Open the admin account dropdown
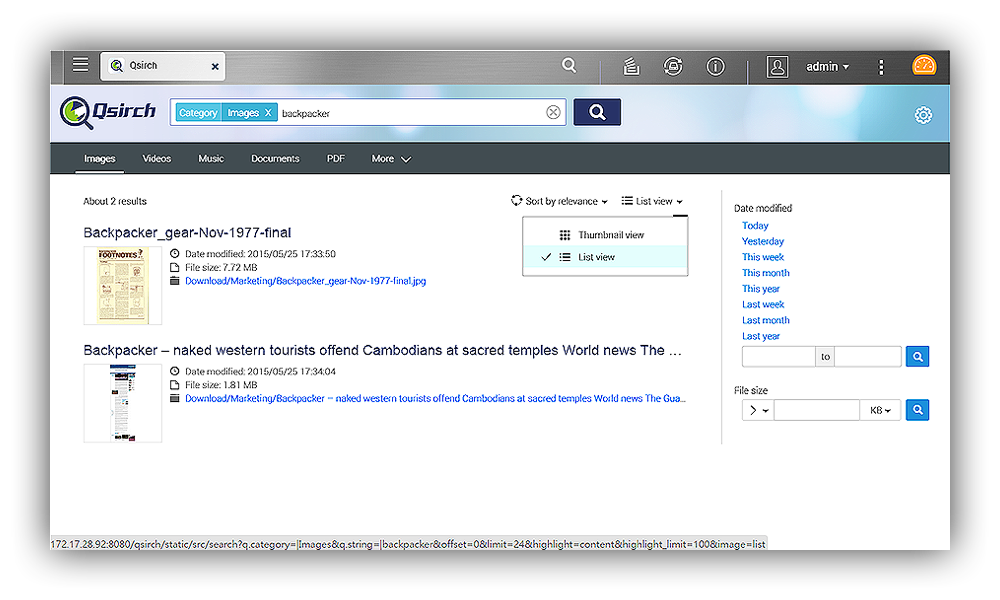This screenshot has width=1000, height=600. 827,66
